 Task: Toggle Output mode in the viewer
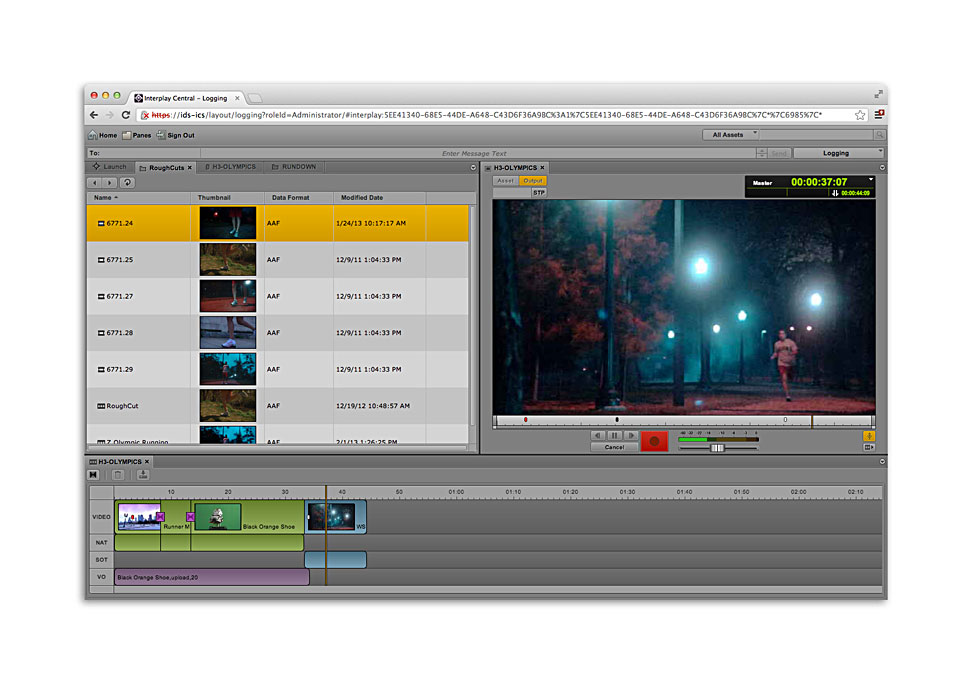[533, 181]
